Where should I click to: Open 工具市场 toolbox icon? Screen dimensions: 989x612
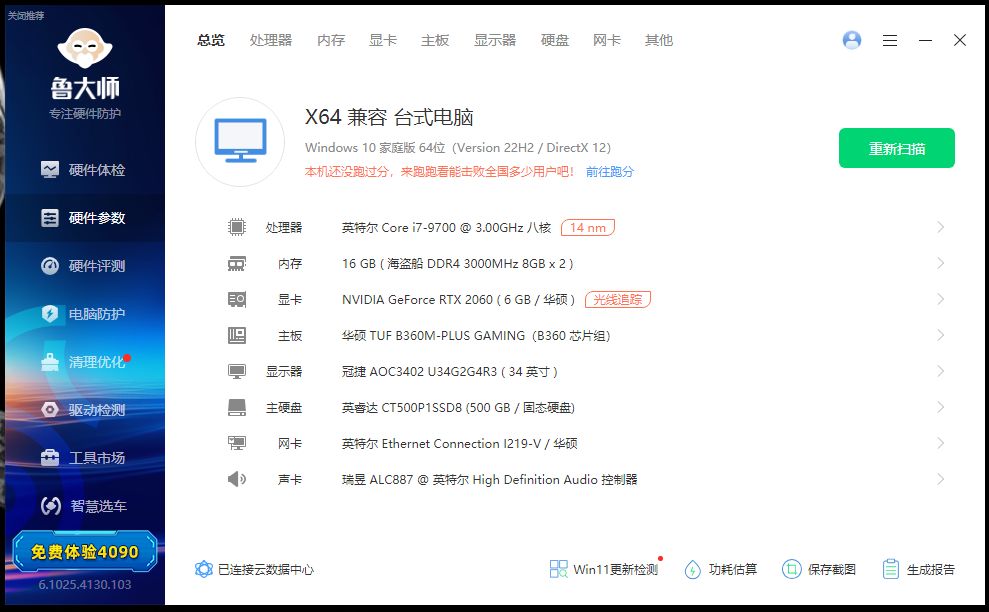[x=50, y=457]
